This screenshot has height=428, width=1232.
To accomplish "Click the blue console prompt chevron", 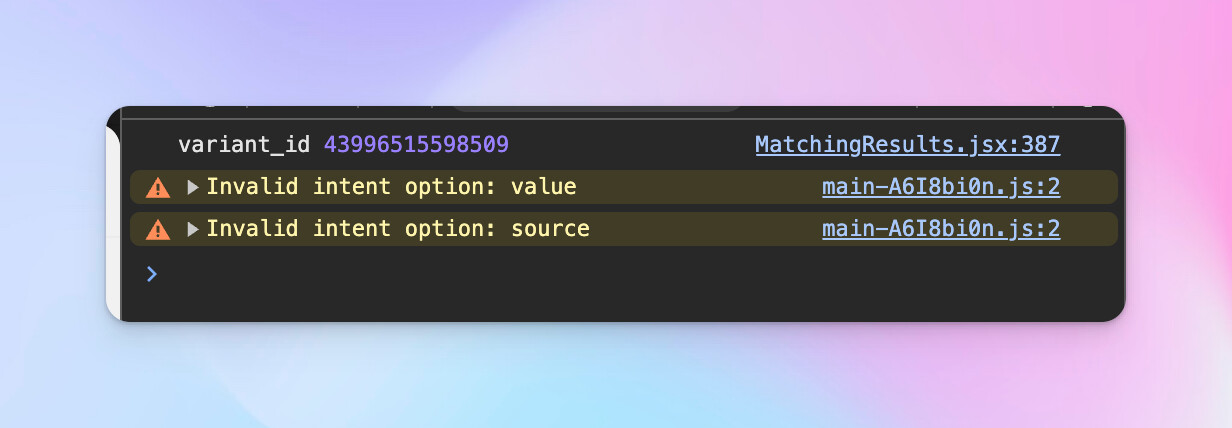I will point(152,273).
